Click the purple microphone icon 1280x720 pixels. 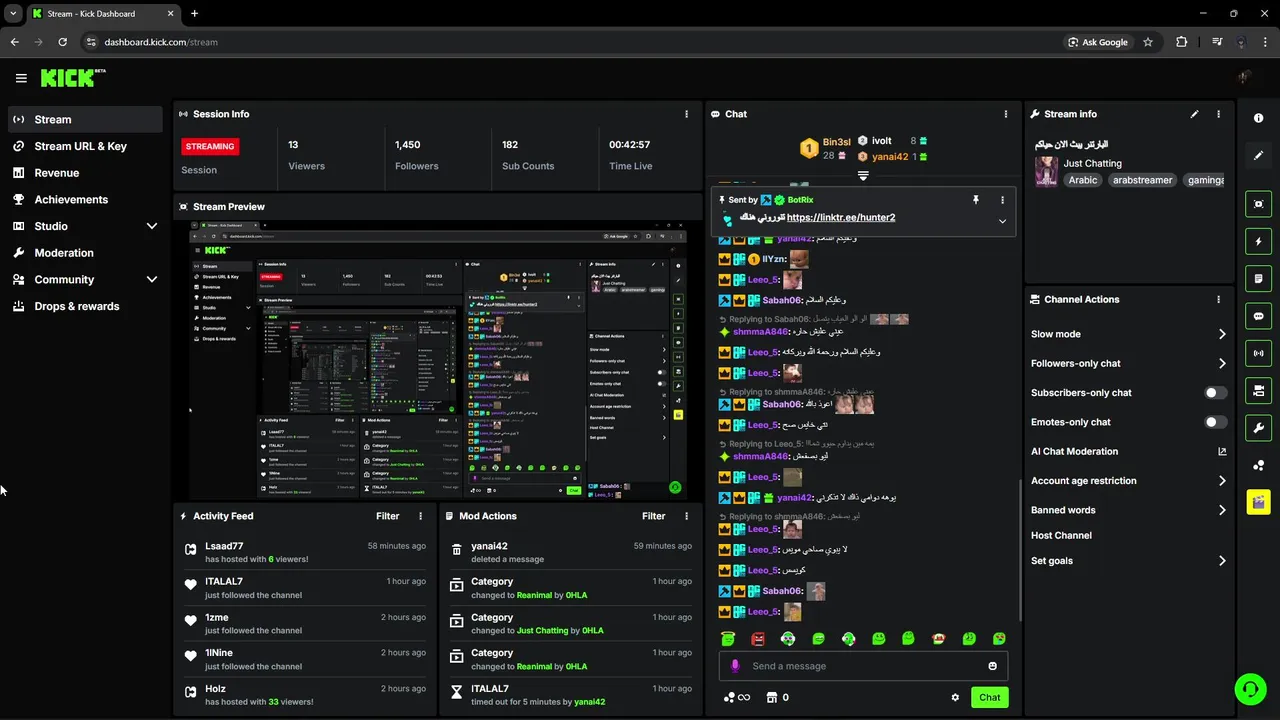click(x=735, y=666)
